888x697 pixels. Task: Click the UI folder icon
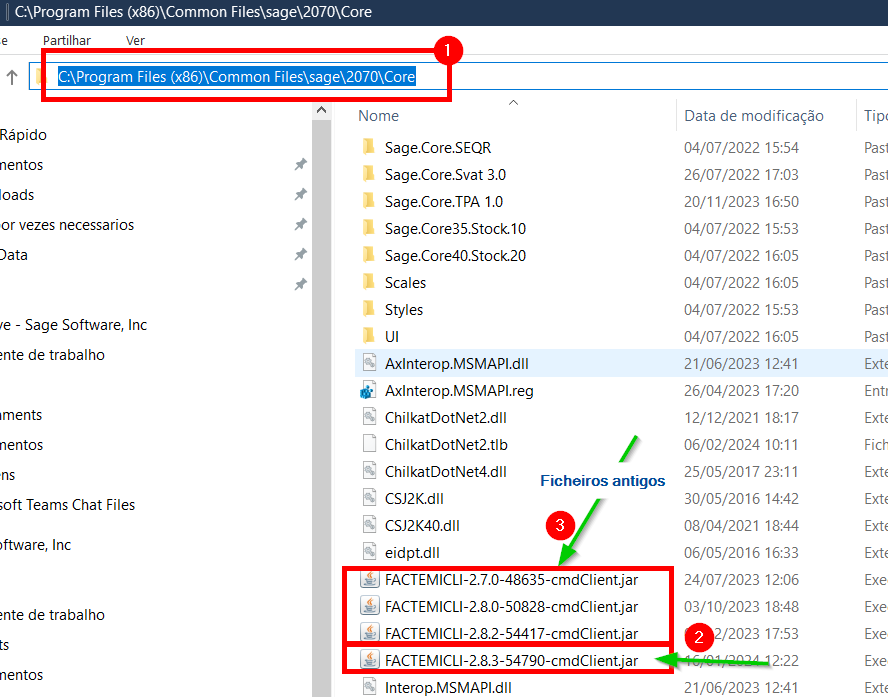(369, 336)
